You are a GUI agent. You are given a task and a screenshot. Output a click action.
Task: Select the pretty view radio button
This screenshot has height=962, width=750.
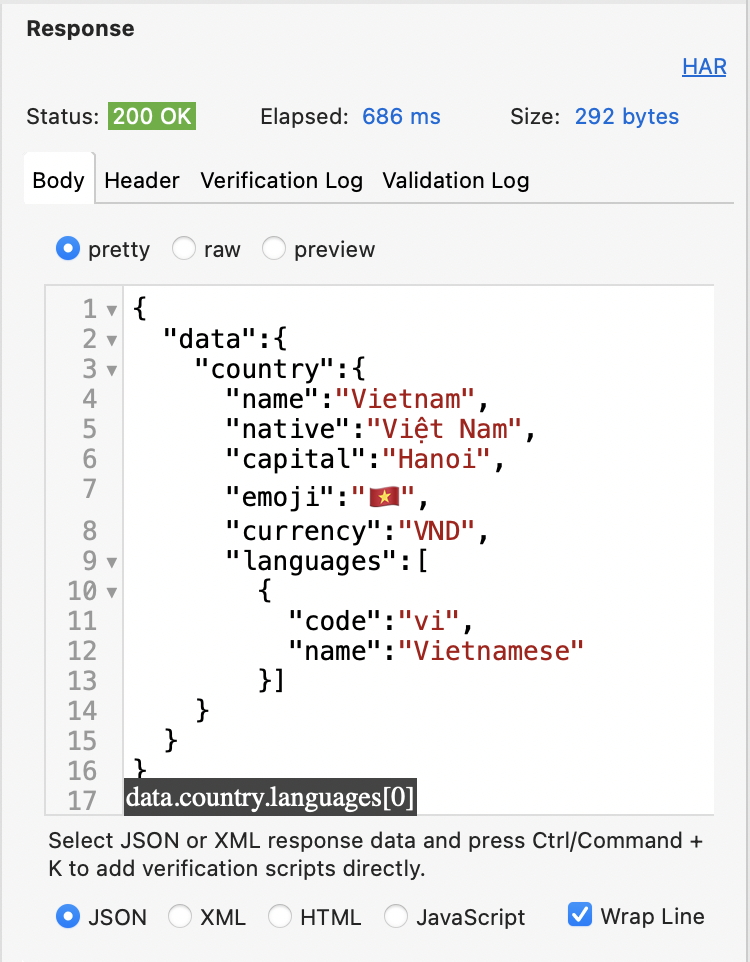pyautogui.click(x=68, y=249)
